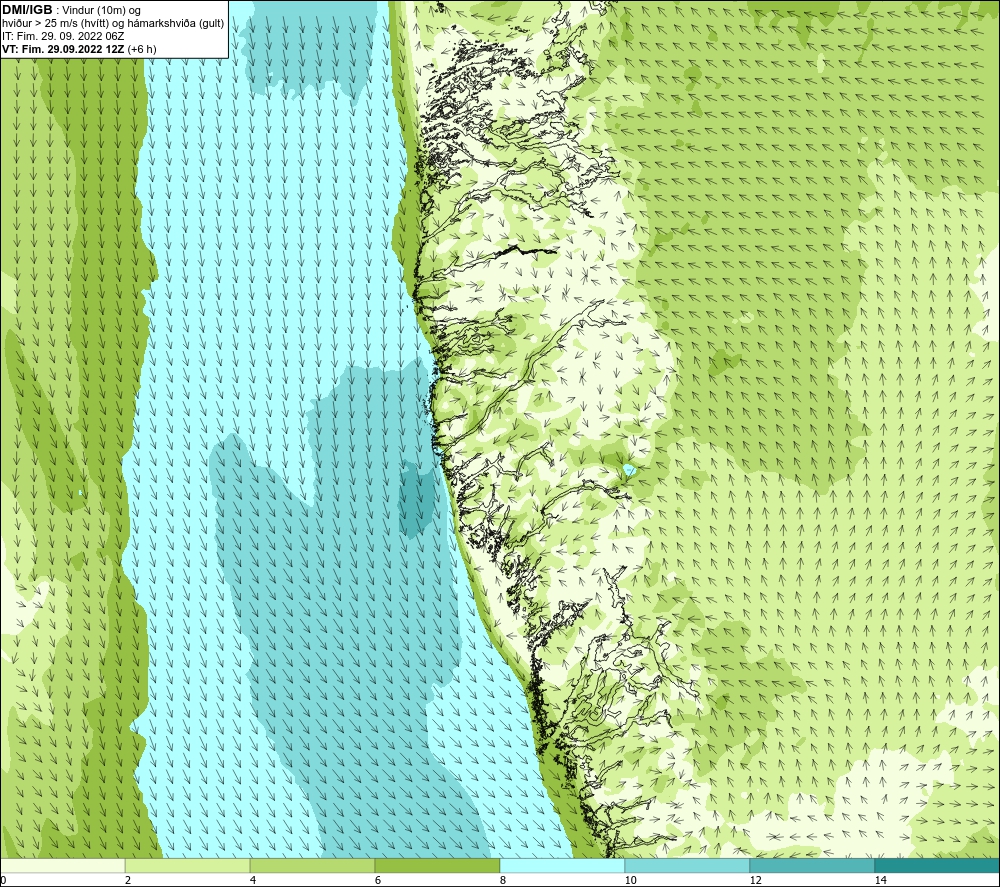Click the "DMI/IGB" title text
Screen dimensions: 1000x887
27,10
